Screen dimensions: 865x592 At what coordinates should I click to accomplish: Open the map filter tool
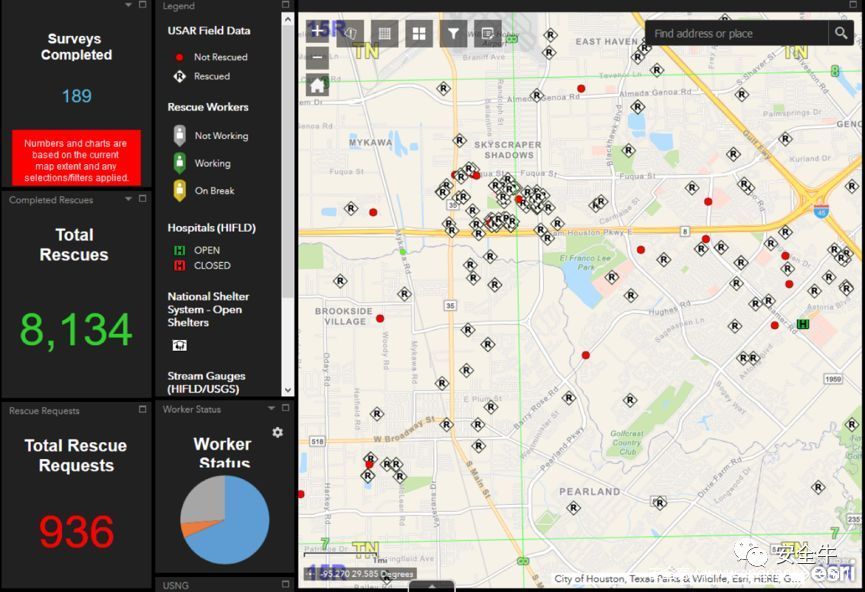pos(453,34)
